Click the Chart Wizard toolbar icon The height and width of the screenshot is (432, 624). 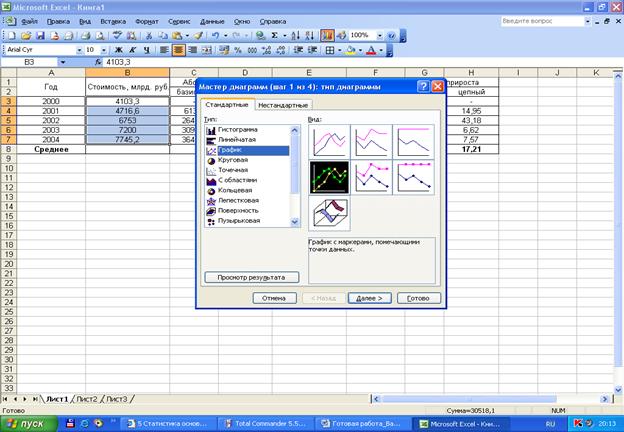(x=327, y=35)
